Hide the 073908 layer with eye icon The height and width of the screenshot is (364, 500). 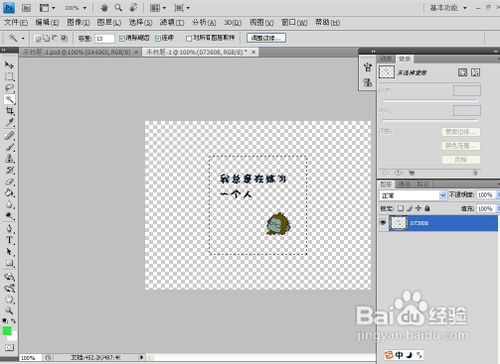point(383,222)
